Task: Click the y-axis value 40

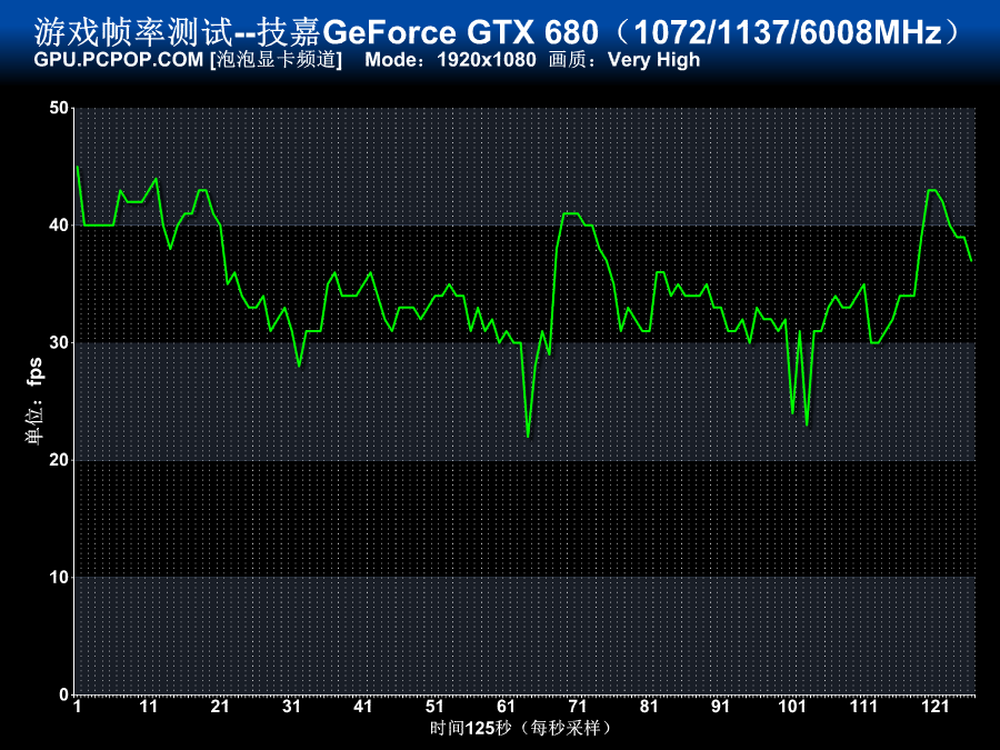Action: point(59,225)
